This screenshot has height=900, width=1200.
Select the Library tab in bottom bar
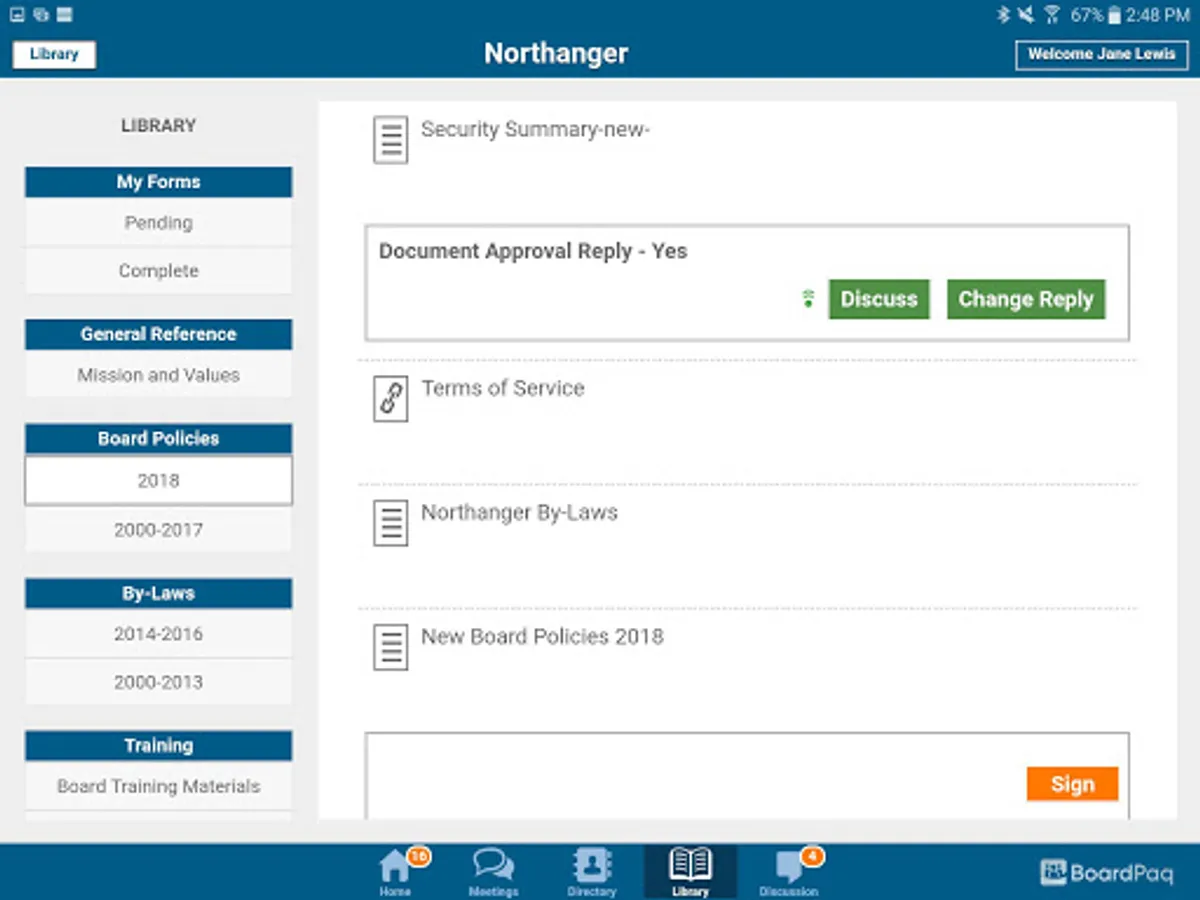[690, 871]
